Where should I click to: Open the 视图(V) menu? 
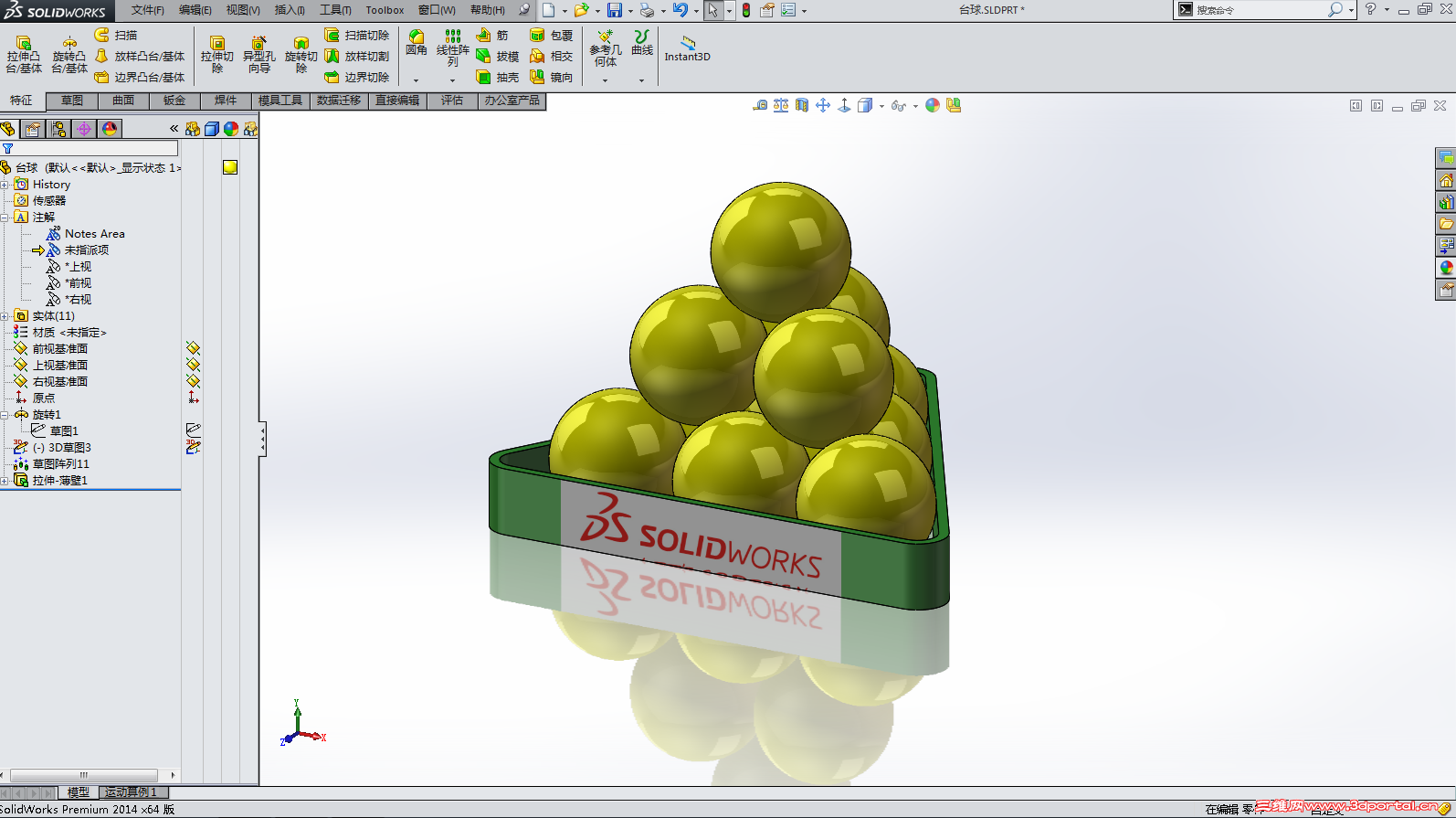click(x=243, y=10)
